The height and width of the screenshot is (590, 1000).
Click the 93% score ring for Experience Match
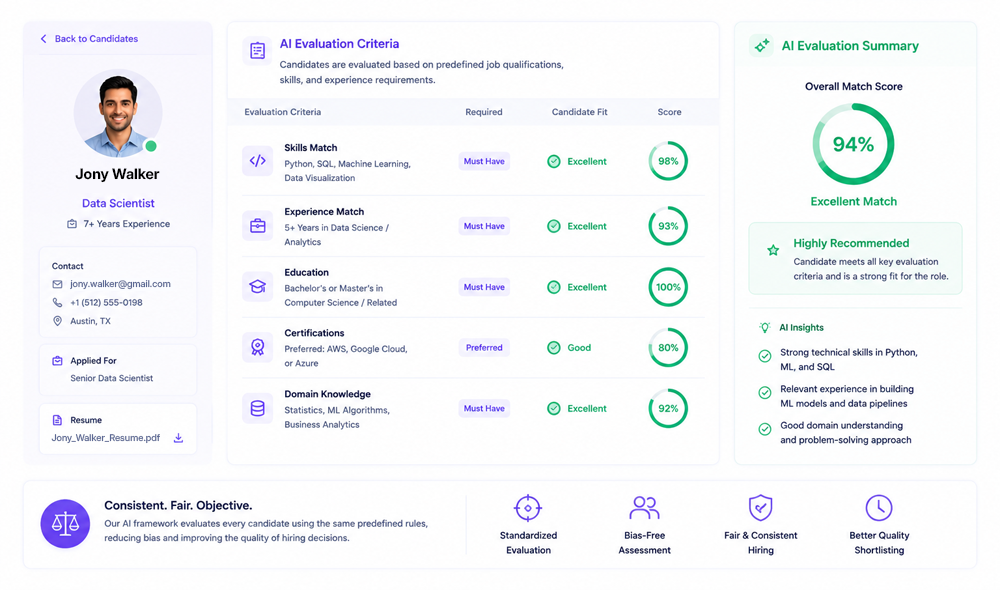tap(668, 226)
